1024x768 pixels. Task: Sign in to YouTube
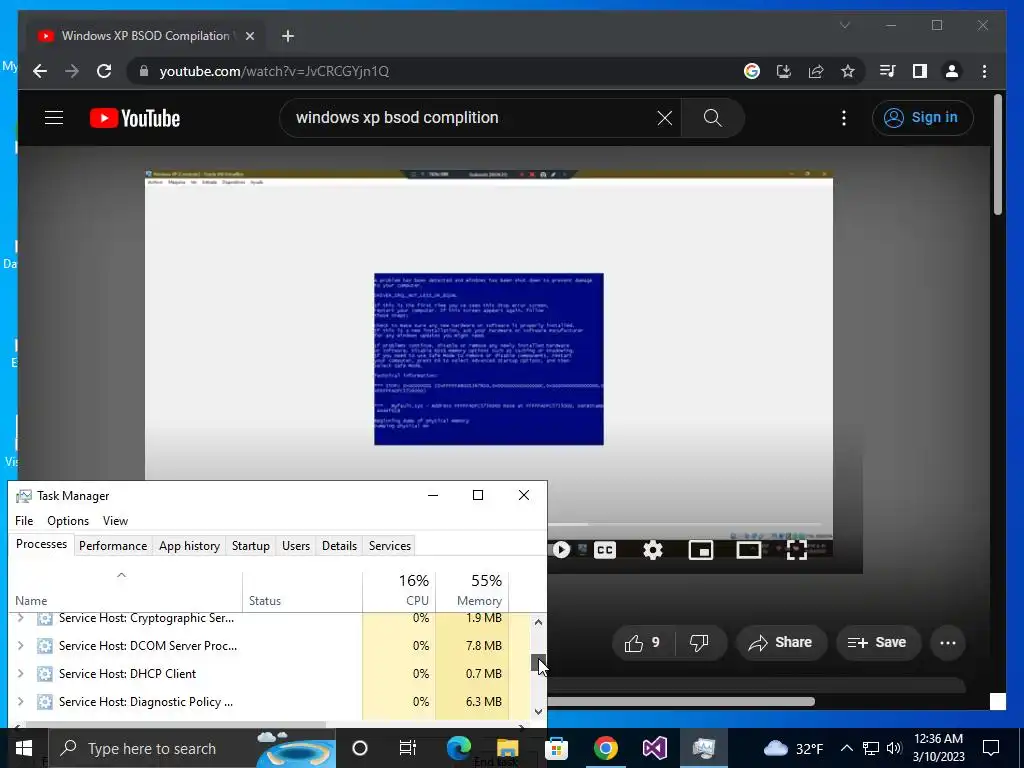coord(922,118)
